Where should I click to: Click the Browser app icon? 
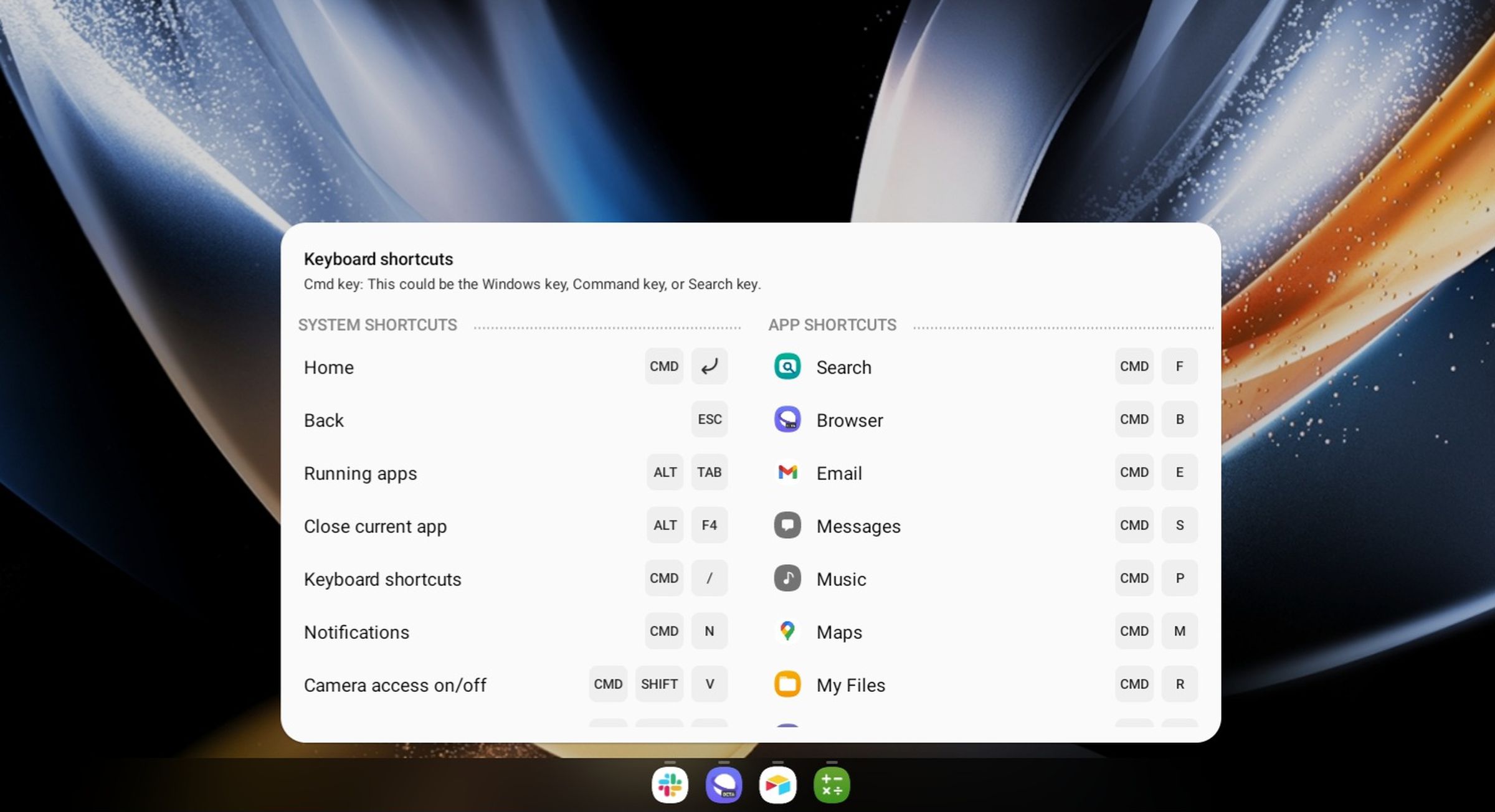787,419
